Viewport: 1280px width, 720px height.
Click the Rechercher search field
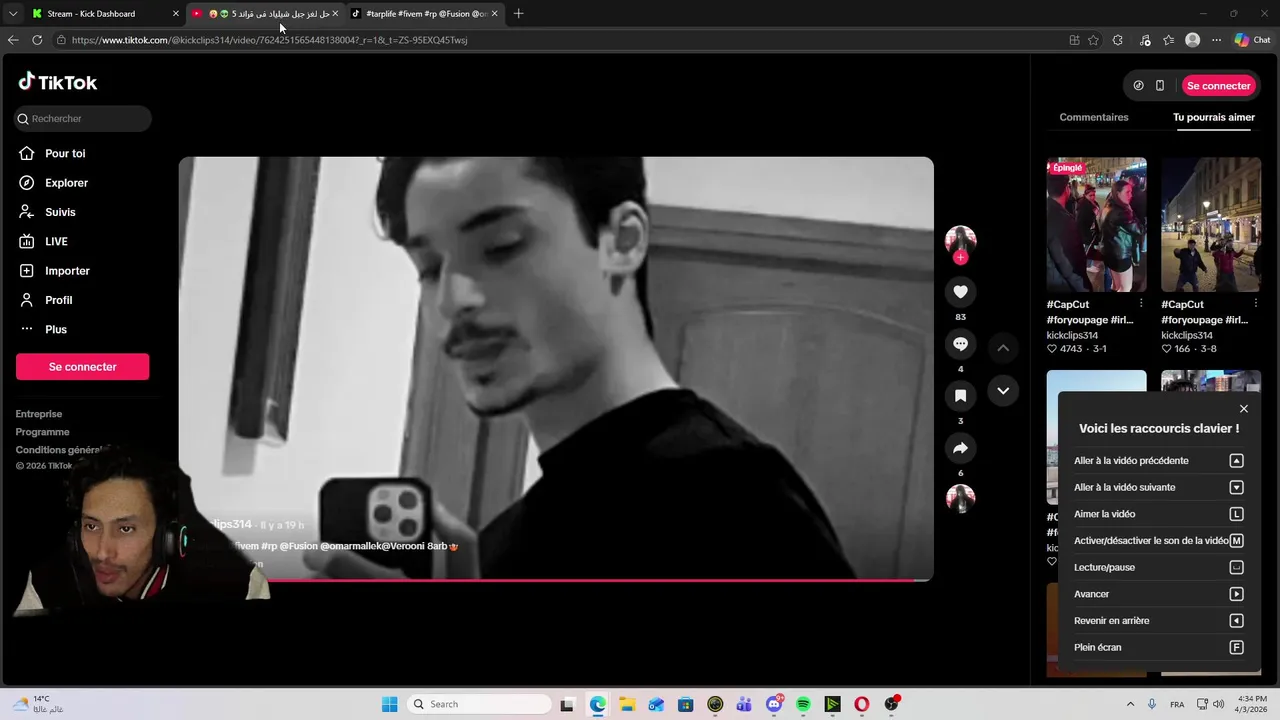[83, 118]
